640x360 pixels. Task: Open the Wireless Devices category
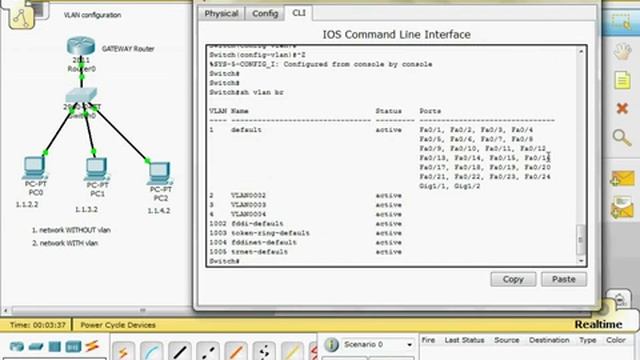point(73,347)
